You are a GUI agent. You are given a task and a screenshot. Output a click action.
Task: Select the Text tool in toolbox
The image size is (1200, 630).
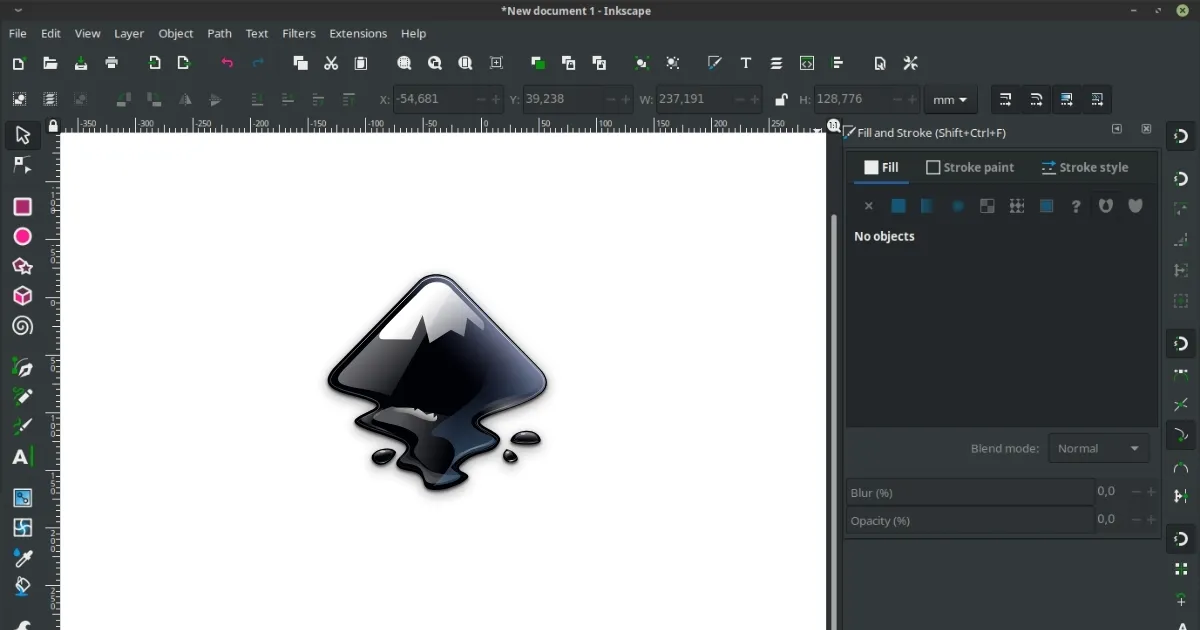click(22, 457)
